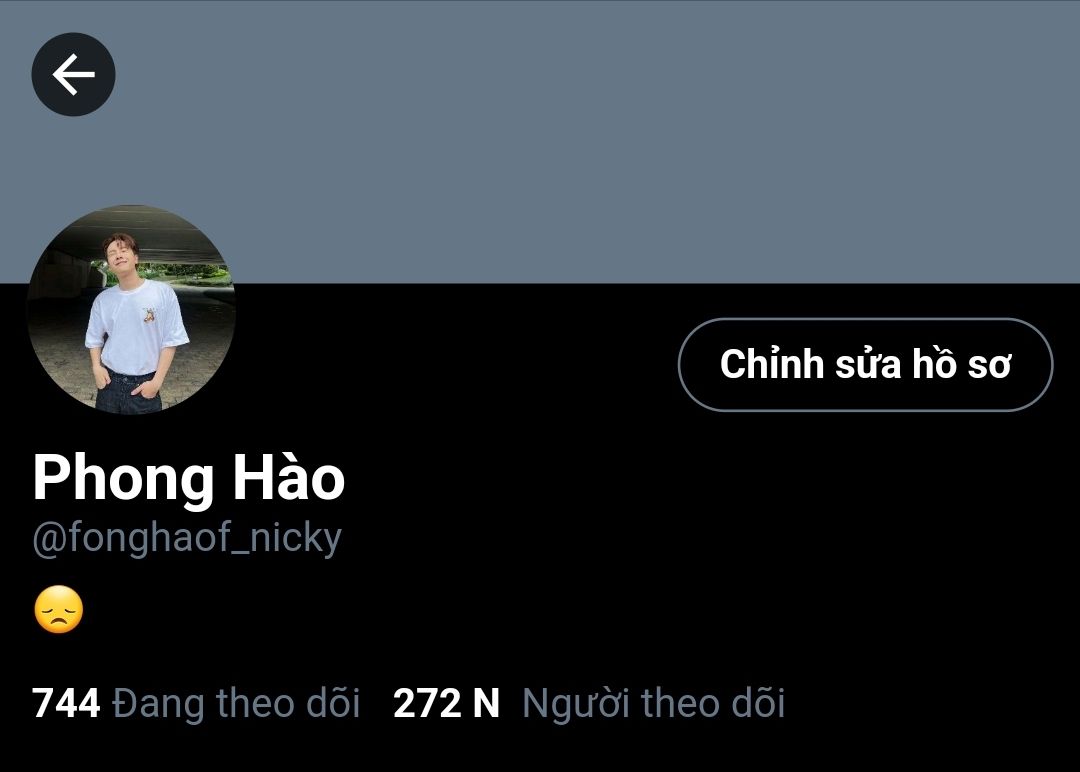Click the word 'Chỉnh' on the edit profile button

(x=771, y=363)
